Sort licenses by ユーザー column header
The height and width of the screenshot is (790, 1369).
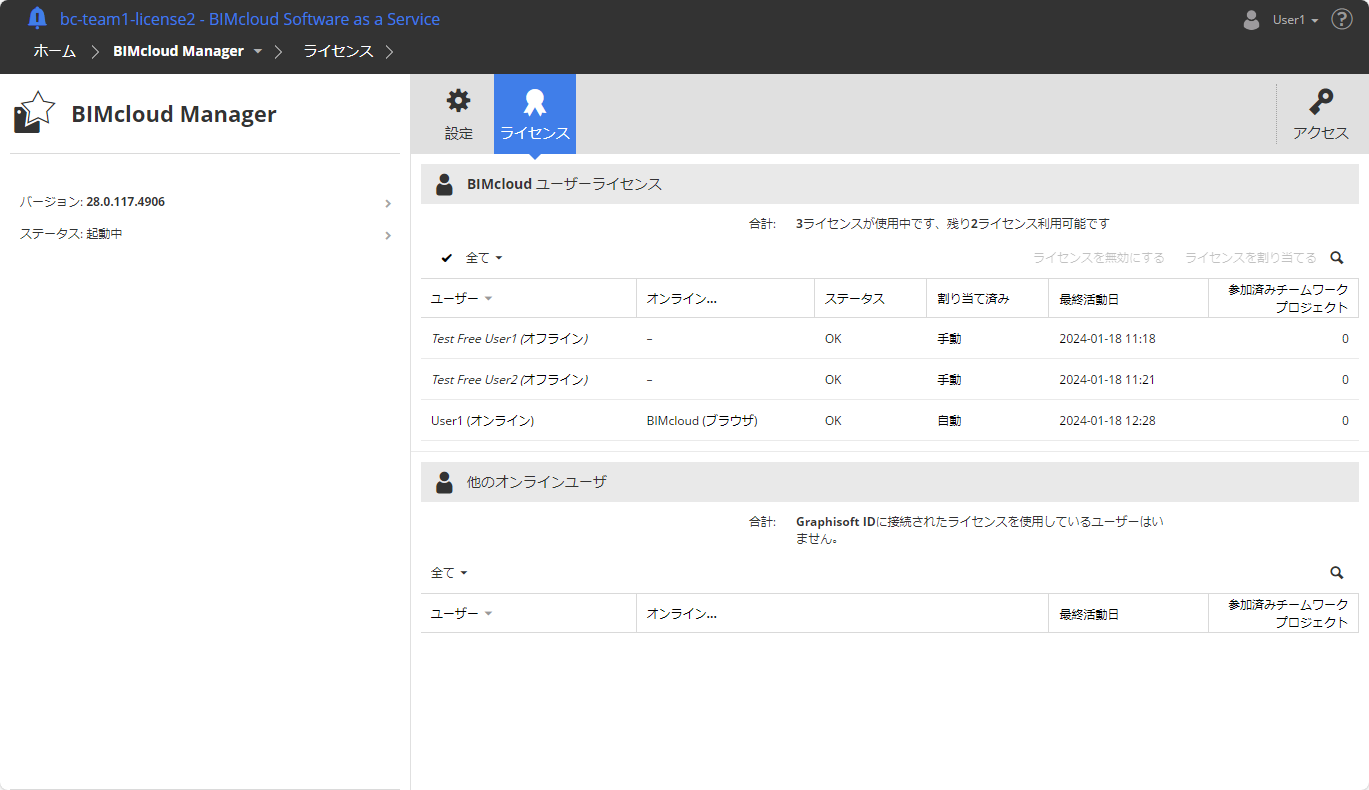pos(455,298)
